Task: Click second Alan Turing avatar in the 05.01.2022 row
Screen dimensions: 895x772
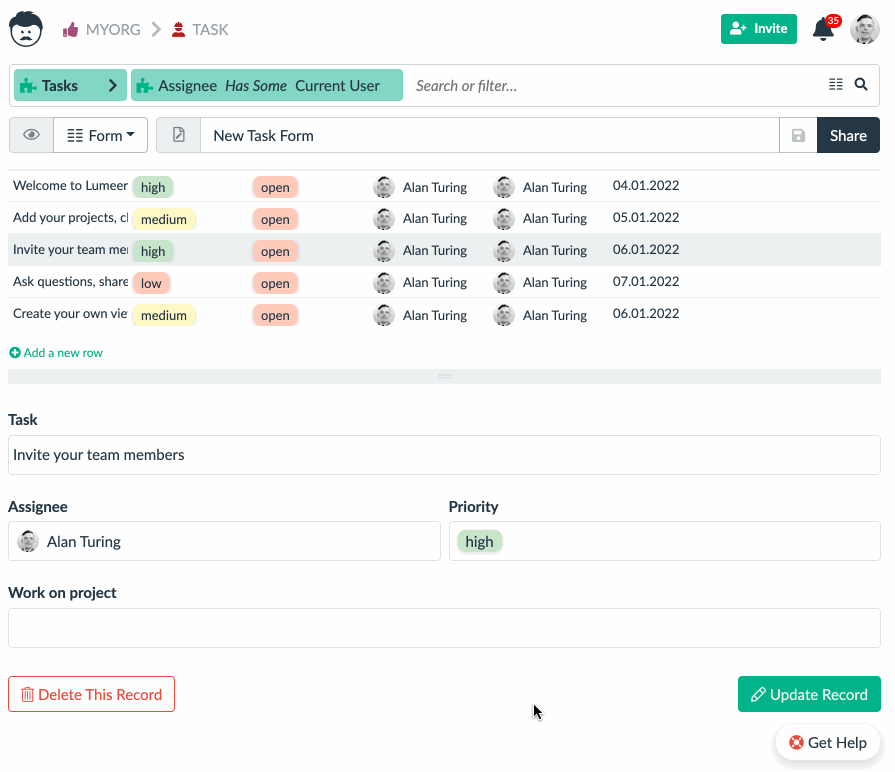Action: pyautogui.click(x=503, y=219)
